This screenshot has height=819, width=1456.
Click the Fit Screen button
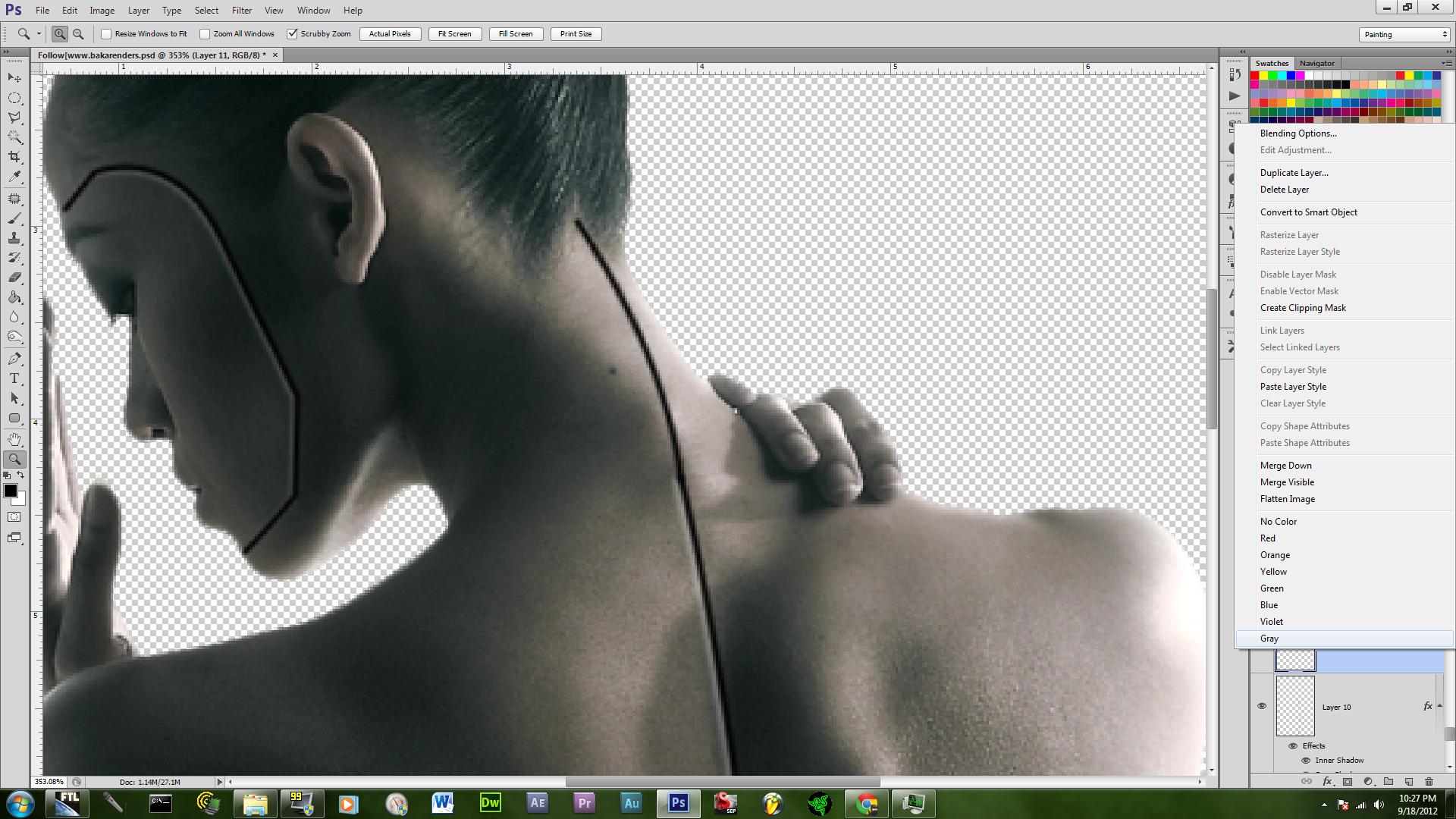(454, 34)
